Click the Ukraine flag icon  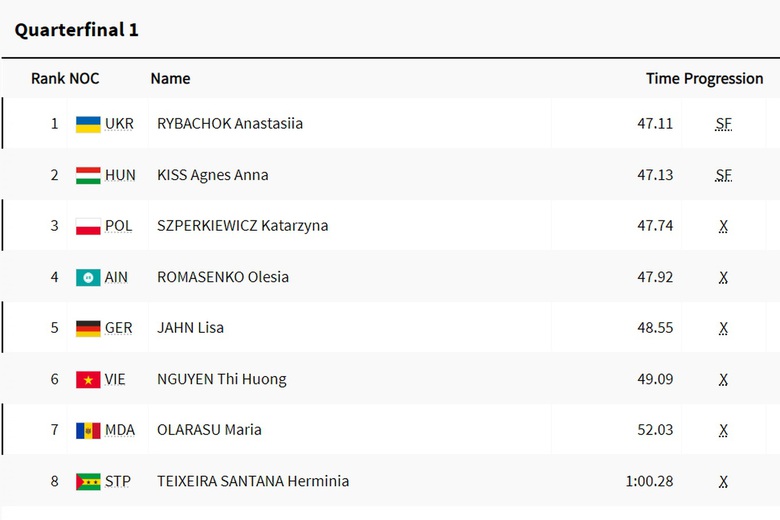88,124
